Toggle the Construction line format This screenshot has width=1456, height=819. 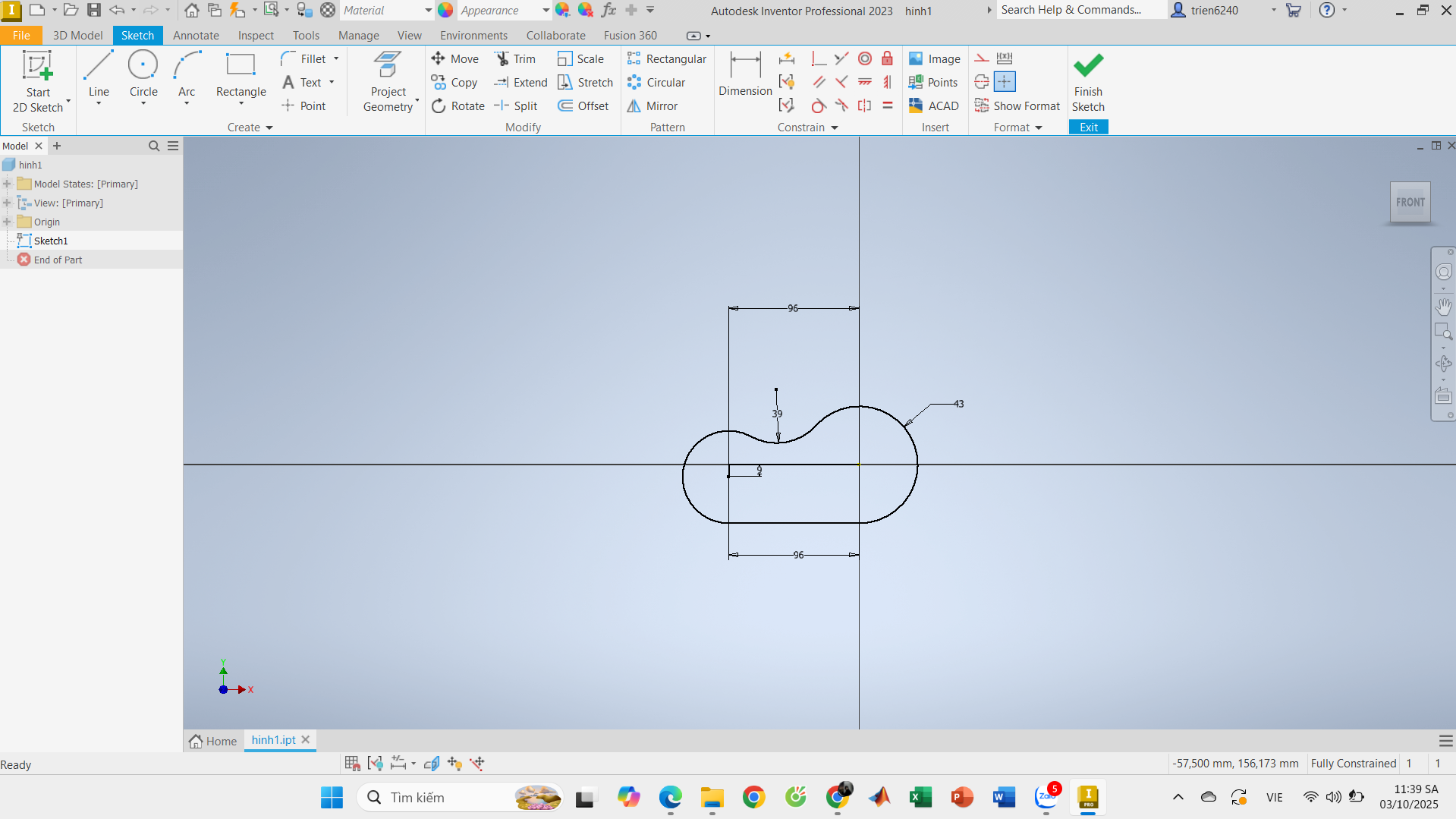tap(981, 59)
